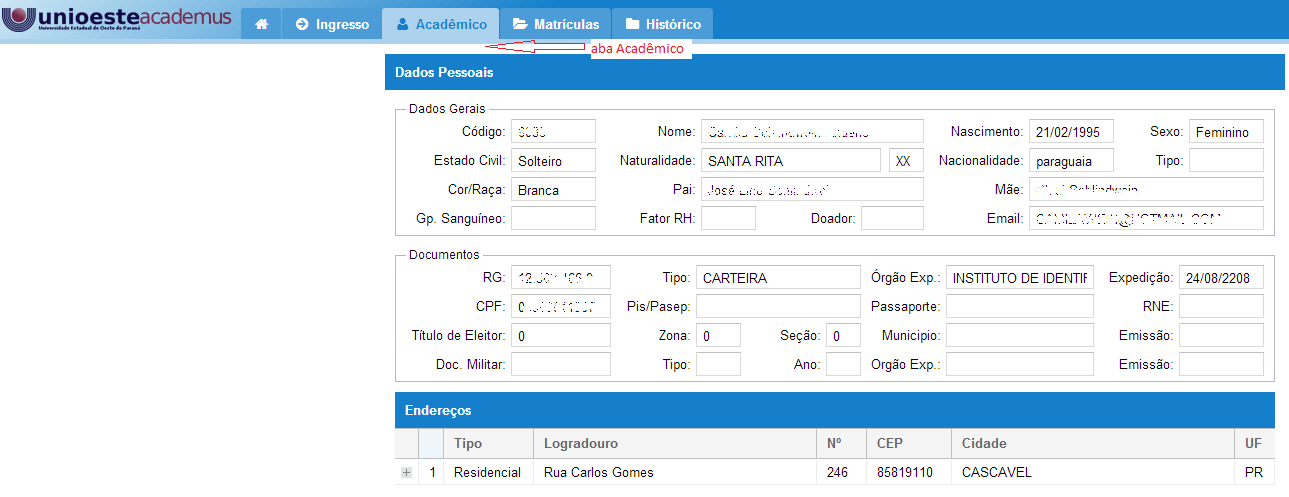Click the CEP value 85819110
The image size is (1289, 497).
pyautogui.click(x=910, y=473)
